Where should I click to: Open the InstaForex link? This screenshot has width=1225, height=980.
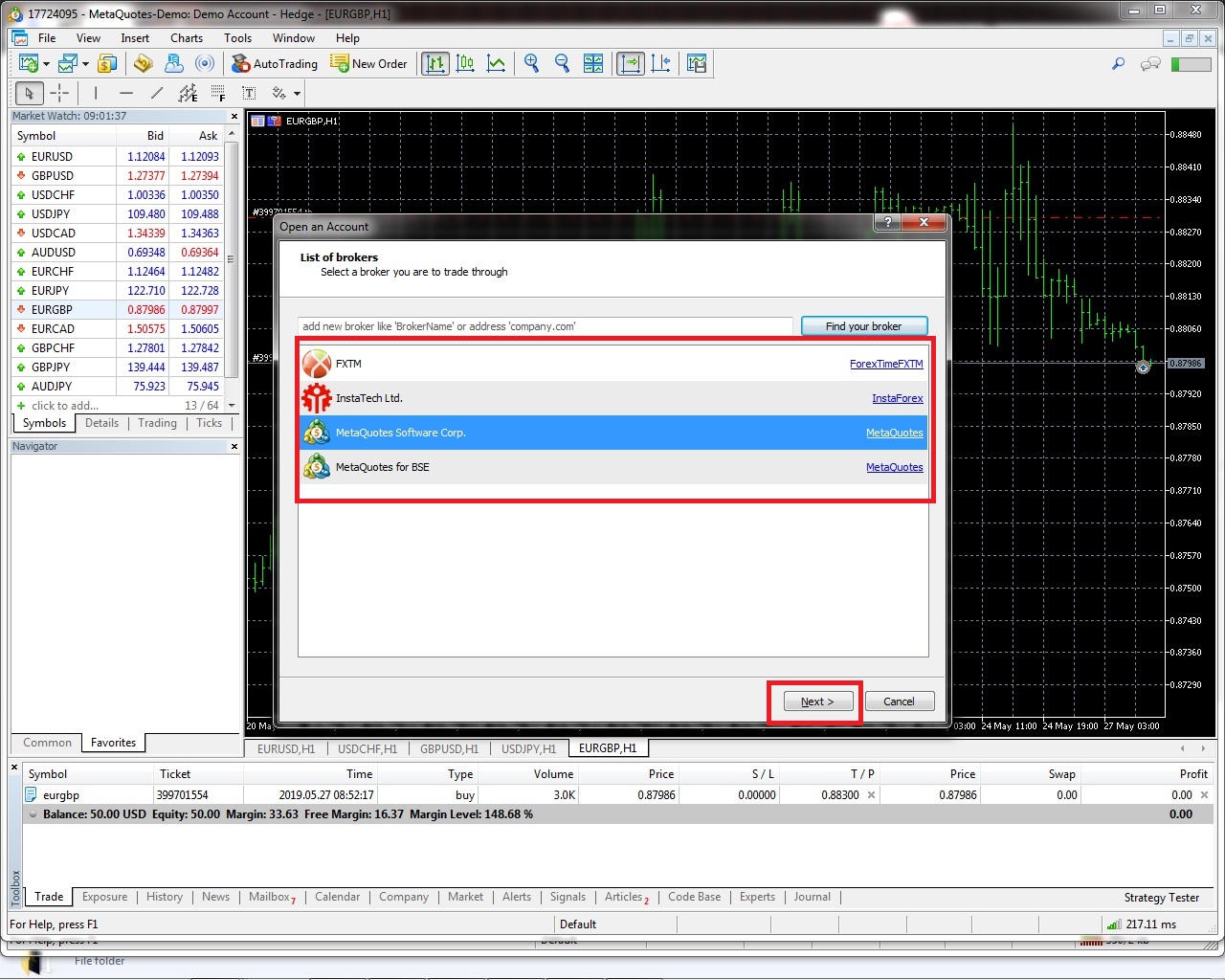[x=898, y=398]
